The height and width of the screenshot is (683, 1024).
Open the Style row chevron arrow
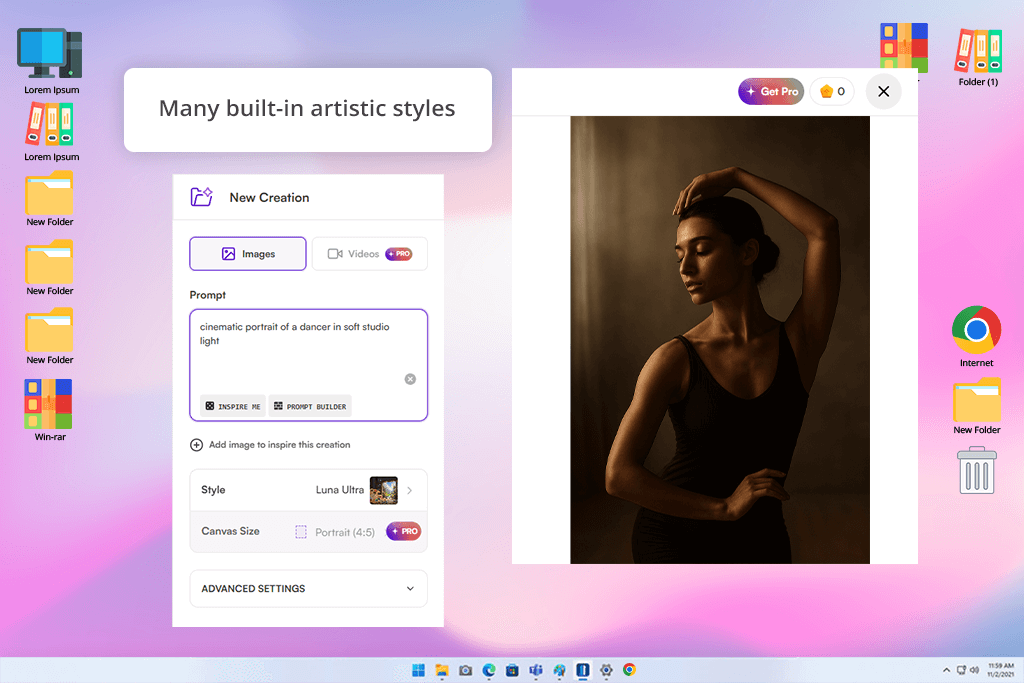tap(409, 490)
